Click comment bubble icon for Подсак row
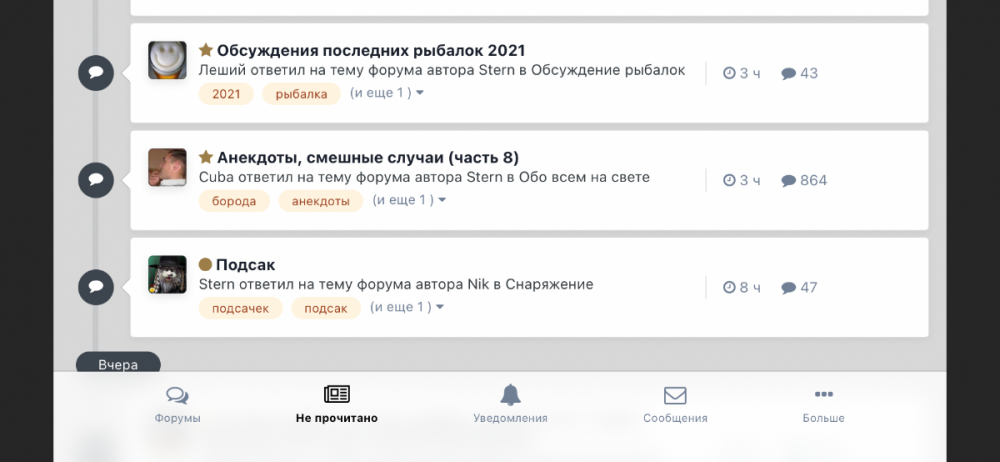The width and height of the screenshot is (1000, 462). pyautogui.click(x=96, y=287)
